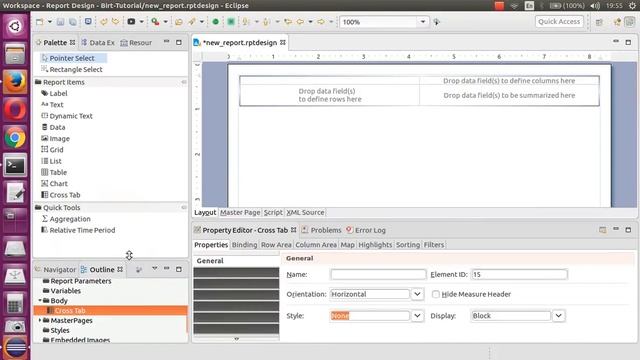Select the Dynamic Text palette item
The width and height of the screenshot is (640, 360).
(67, 116)
